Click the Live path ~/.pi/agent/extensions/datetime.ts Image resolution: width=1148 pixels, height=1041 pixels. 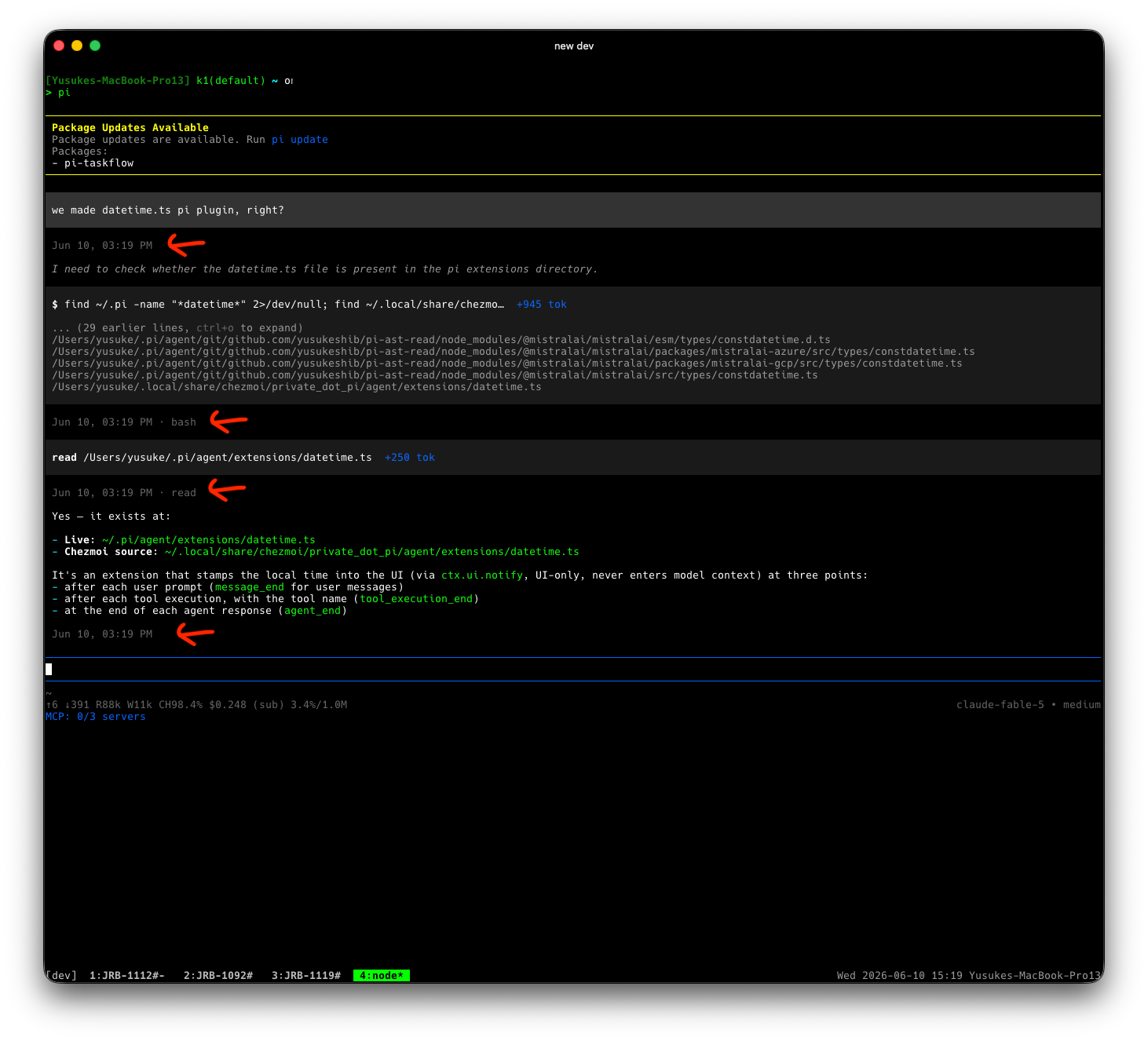(209, 540)
